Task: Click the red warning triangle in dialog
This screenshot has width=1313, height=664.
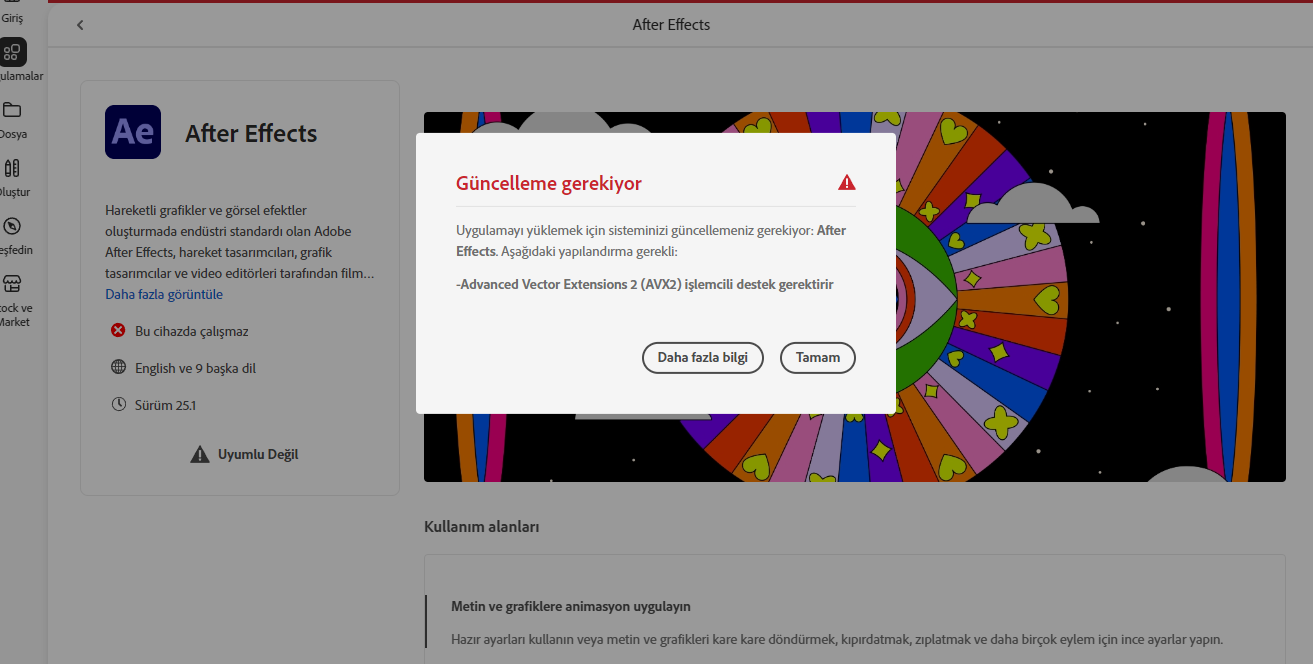Action: [847, 183]
